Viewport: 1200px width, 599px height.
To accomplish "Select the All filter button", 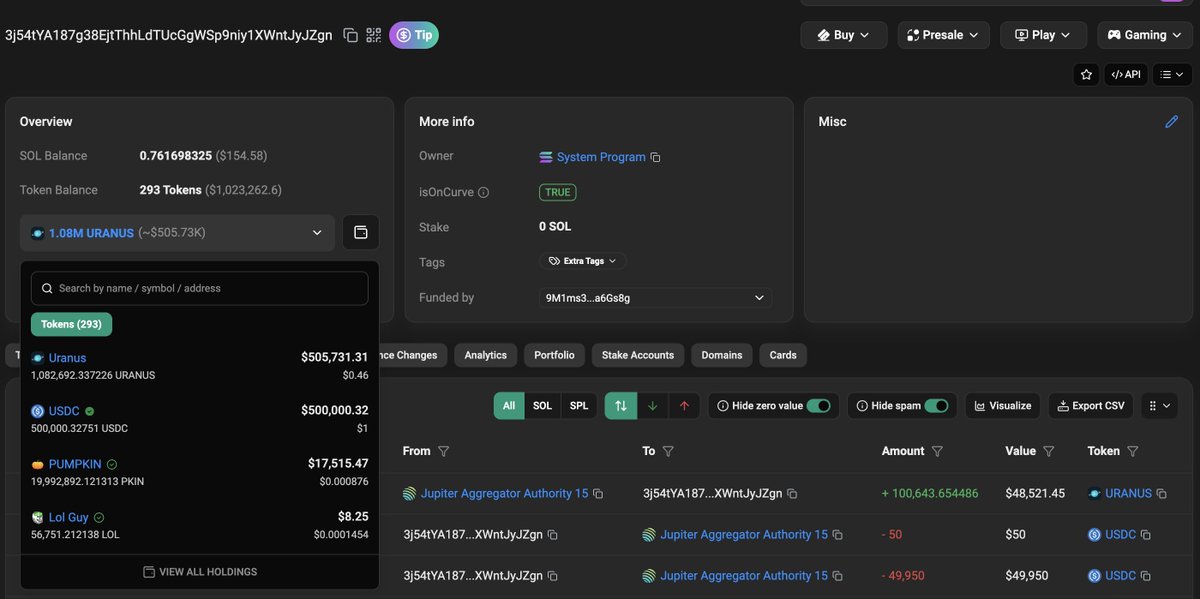I will (x=509, y=406).
